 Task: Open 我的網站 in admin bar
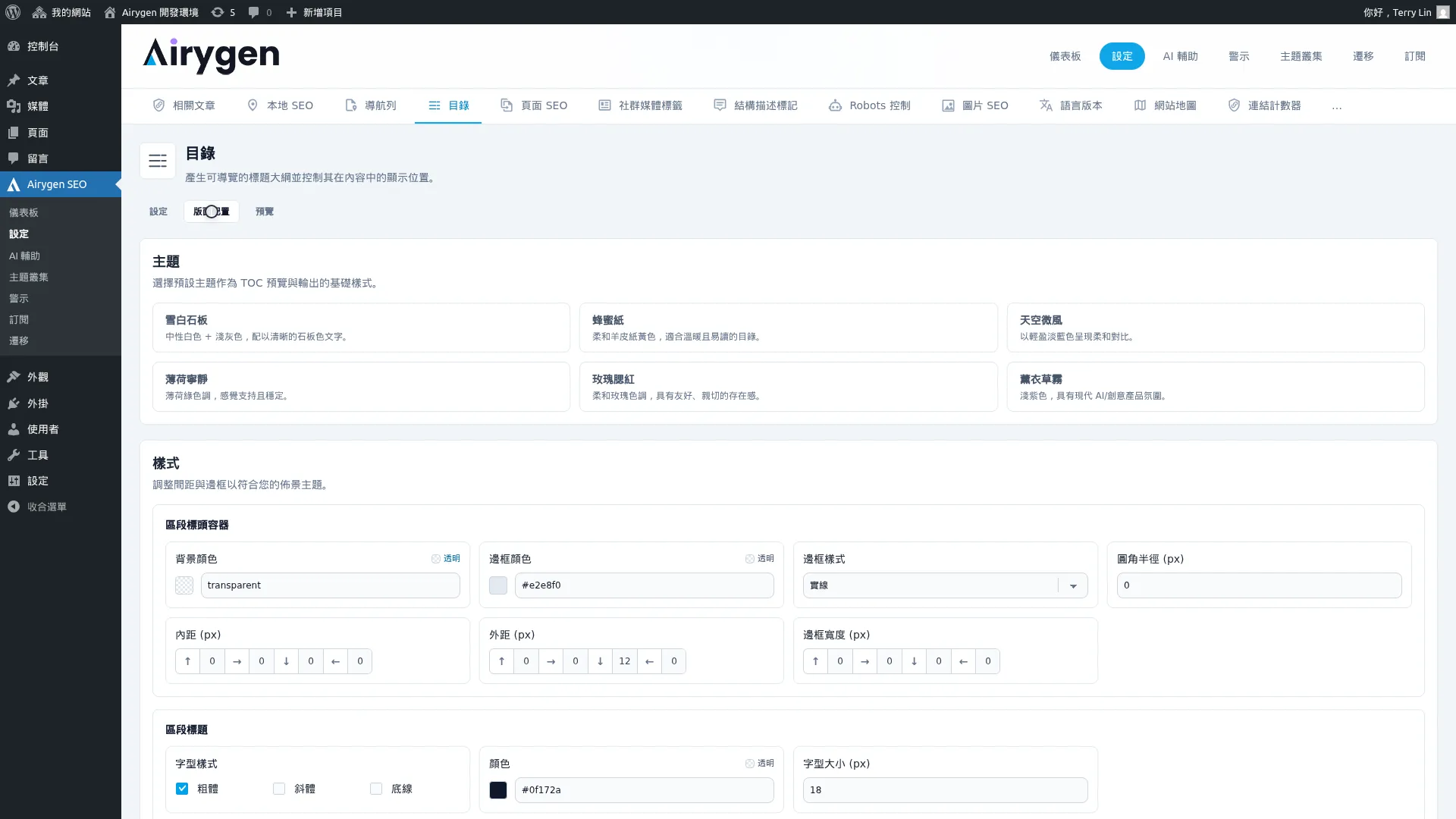click(61, 12)
